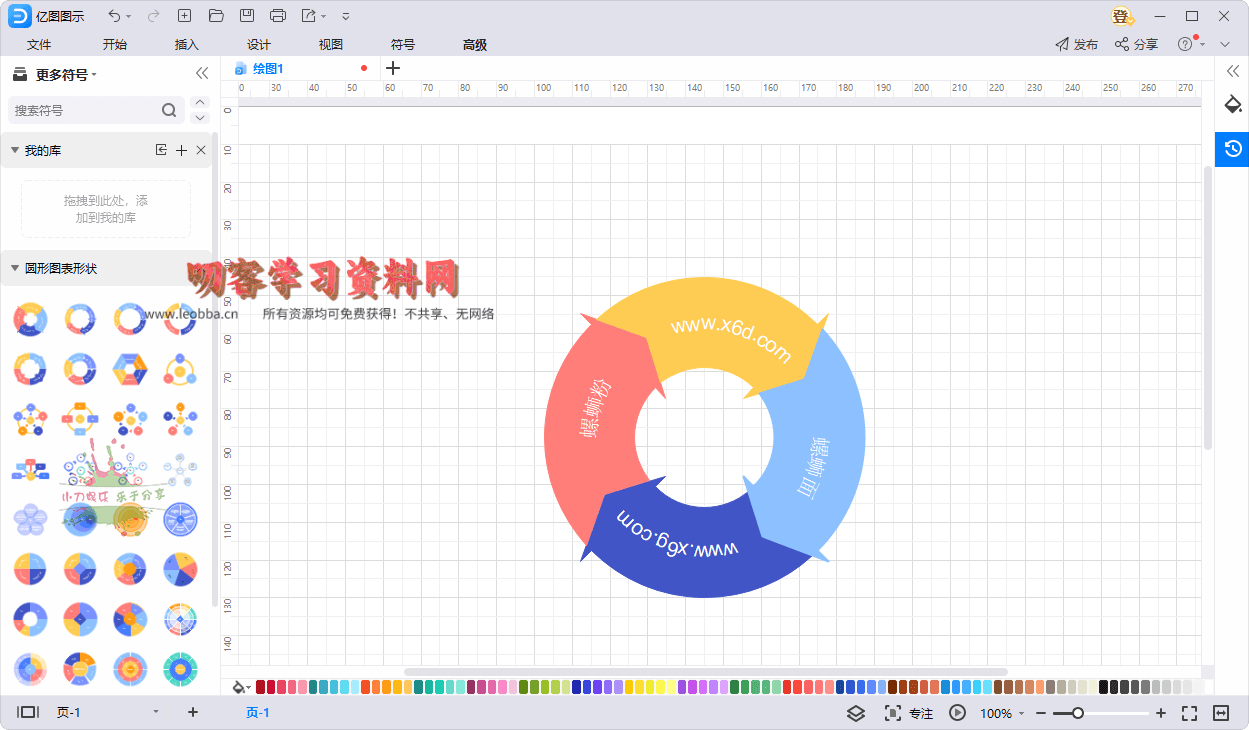Click the library down arrow stepper
1249x730 pixels.
pos(199,118)
